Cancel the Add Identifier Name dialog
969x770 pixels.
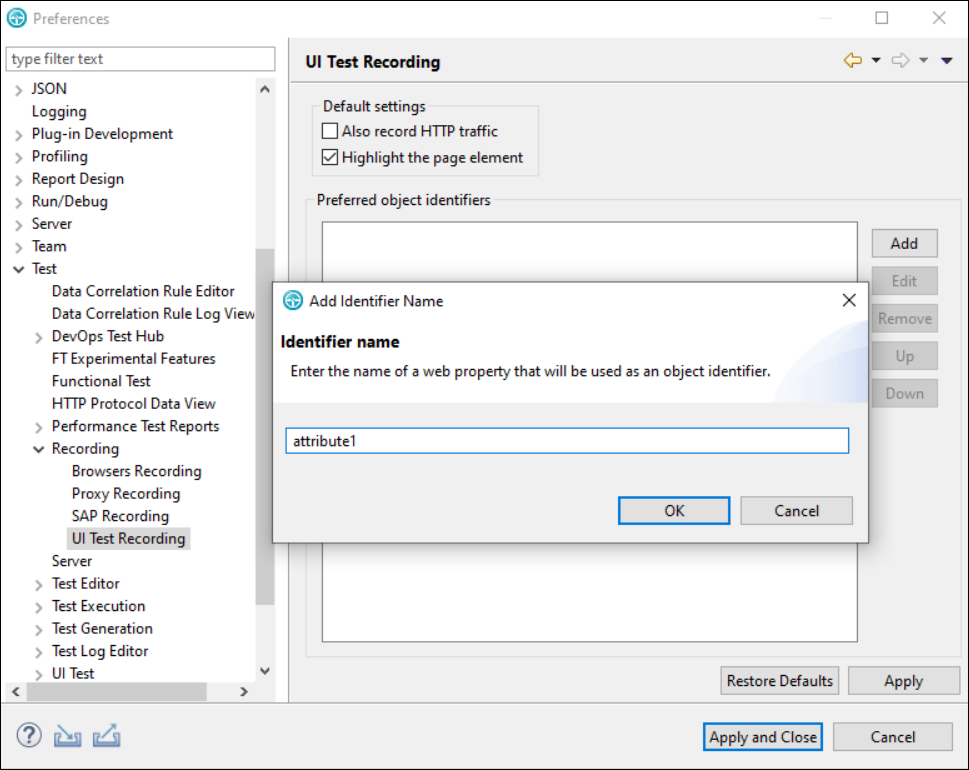796,510
